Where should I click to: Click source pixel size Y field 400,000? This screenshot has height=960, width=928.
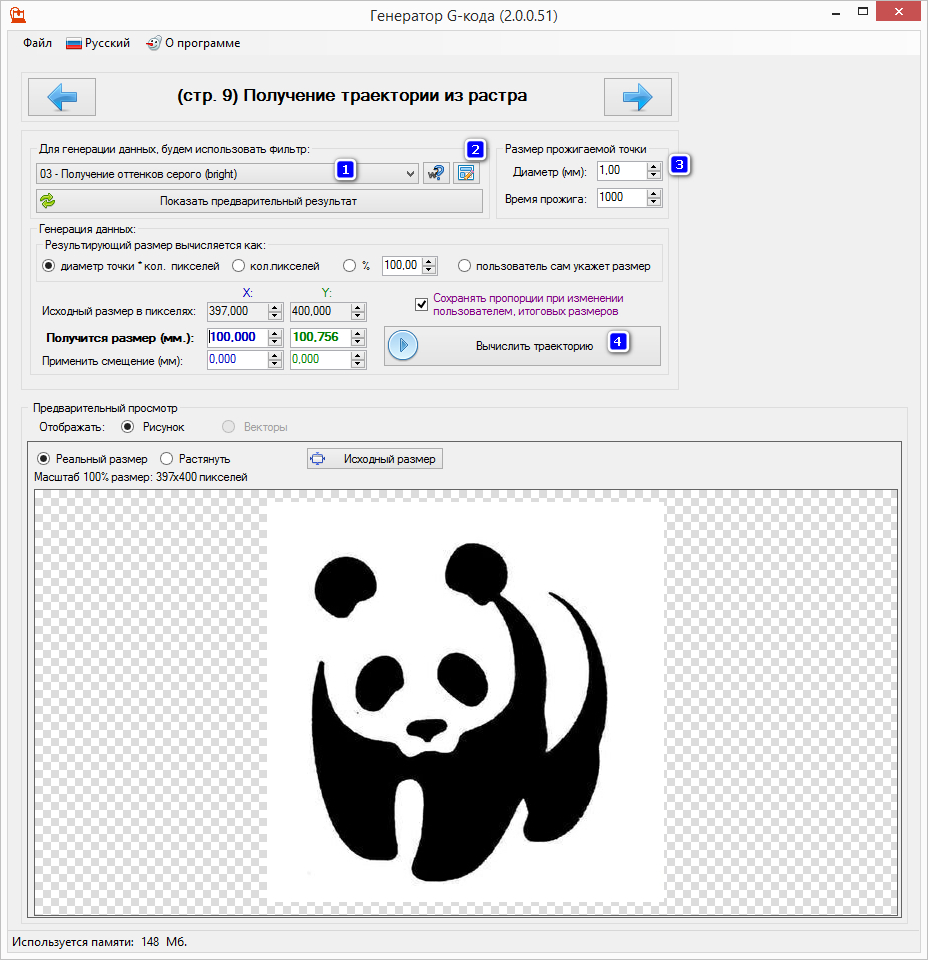tap(321, 312)
